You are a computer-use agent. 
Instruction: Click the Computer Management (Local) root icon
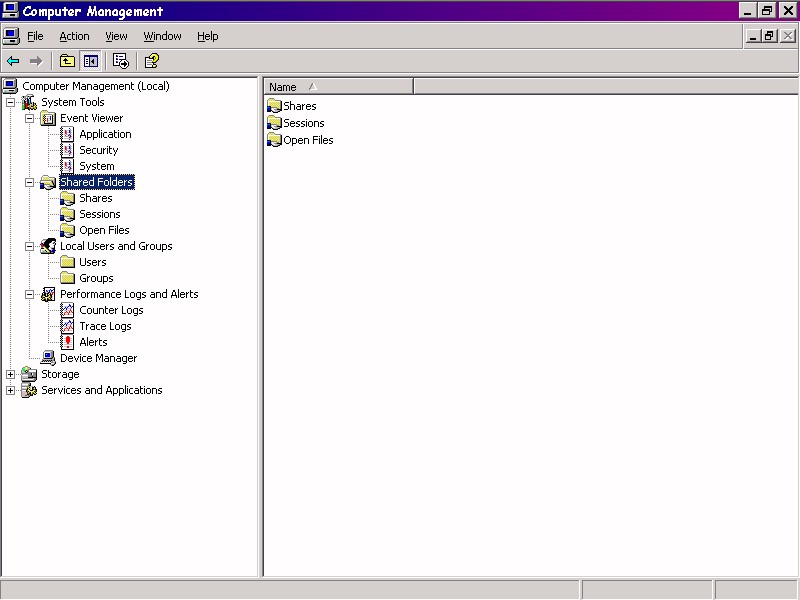(x=10, y=86)
